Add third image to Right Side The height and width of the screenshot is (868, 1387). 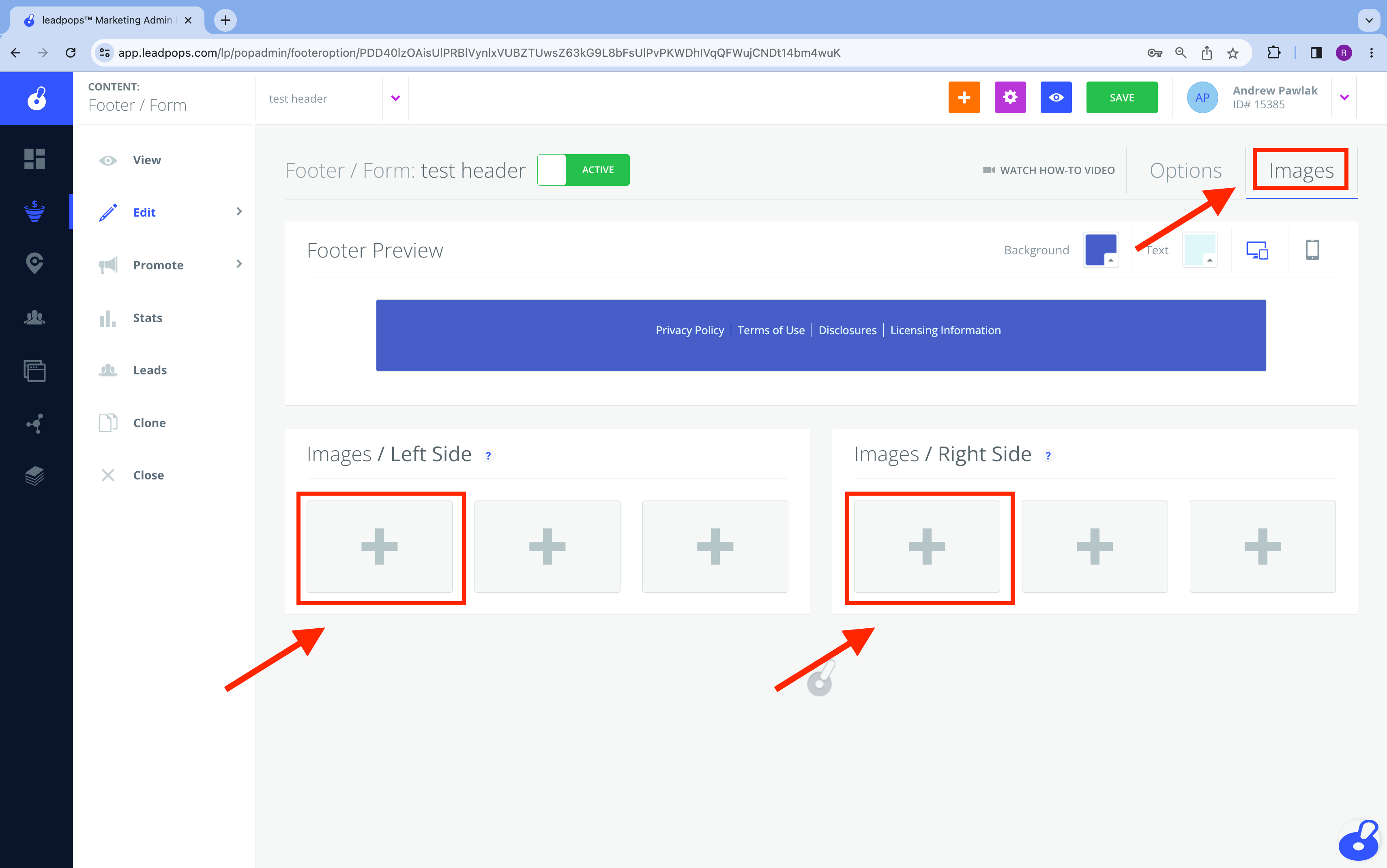click(1262, 546)
